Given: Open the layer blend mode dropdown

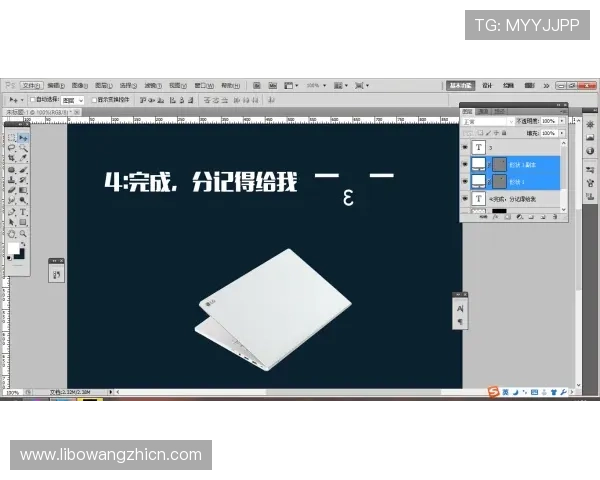Looking at the screenshot, I should [x=488, y=121].
